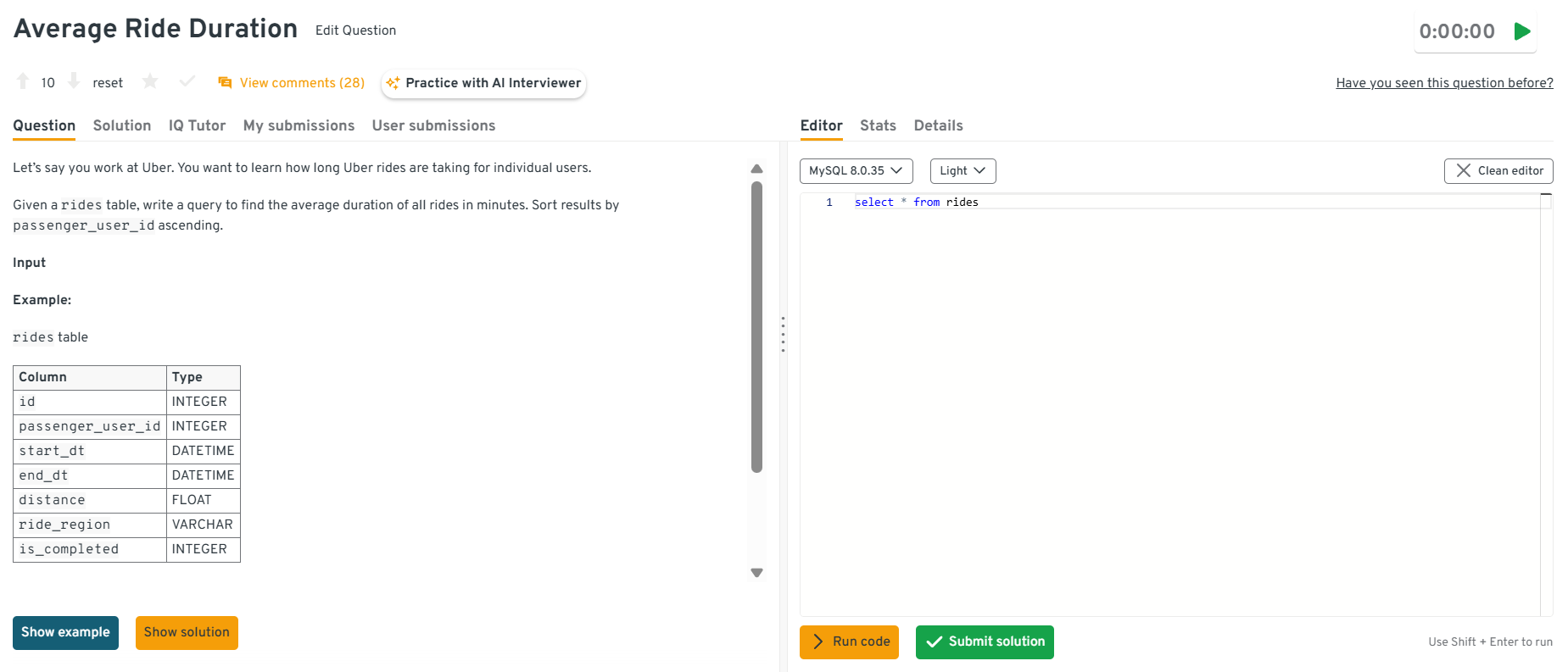Click the question panel scrollbar thumb
The width and height of the screenshot is (1568, 672).
point(756,326)
